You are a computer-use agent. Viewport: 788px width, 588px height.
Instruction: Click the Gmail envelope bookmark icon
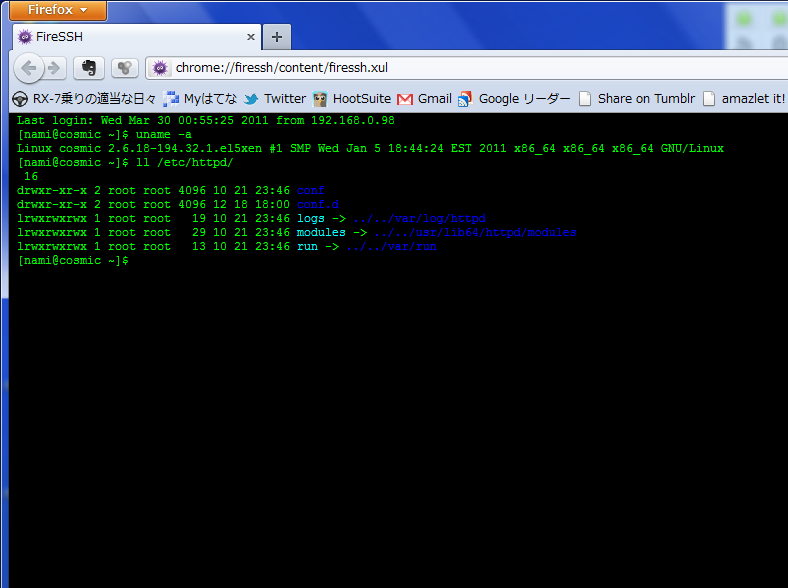tap(405, 100)
